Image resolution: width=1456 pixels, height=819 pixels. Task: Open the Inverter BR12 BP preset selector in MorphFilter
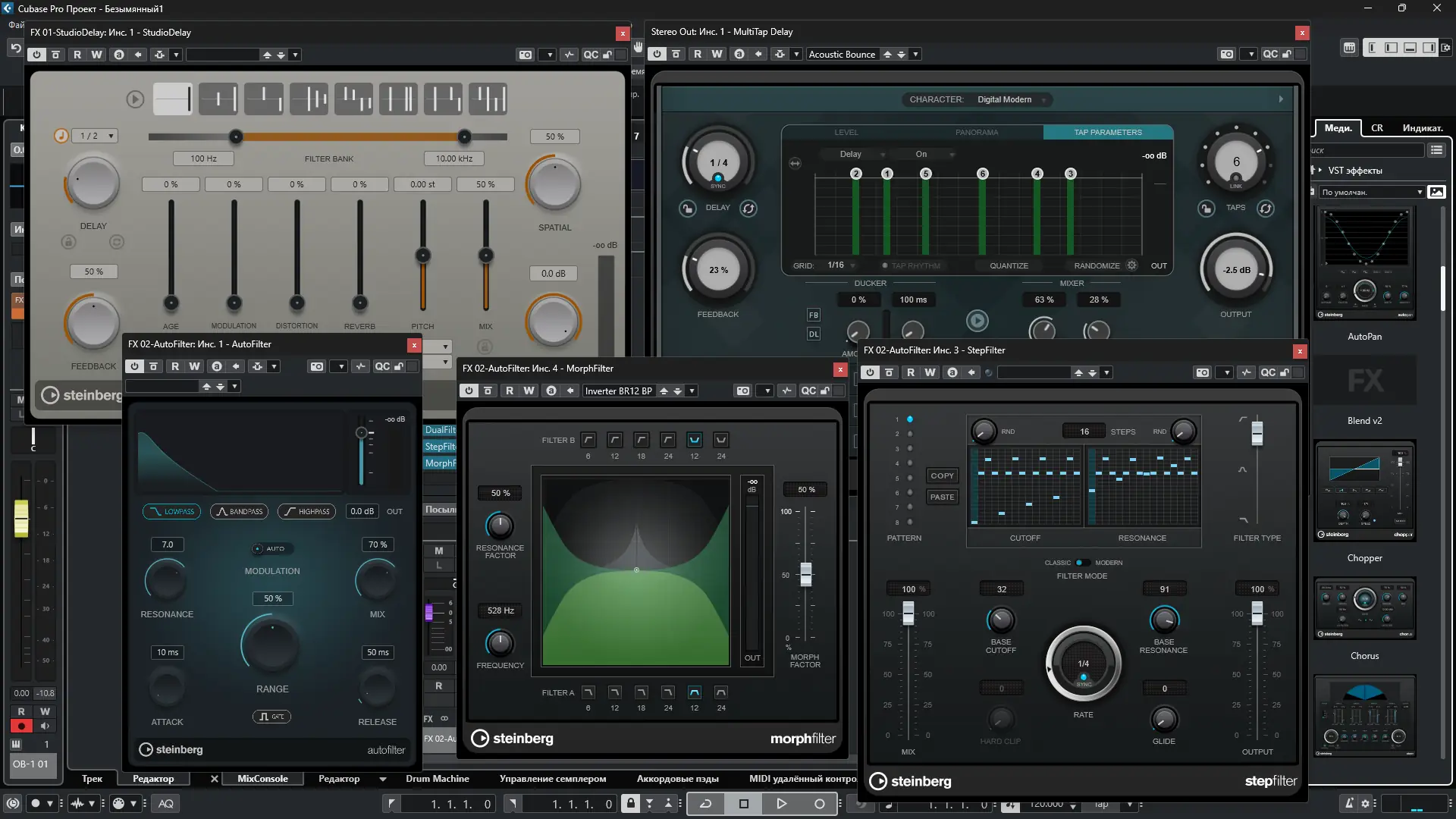click(618, 391)
